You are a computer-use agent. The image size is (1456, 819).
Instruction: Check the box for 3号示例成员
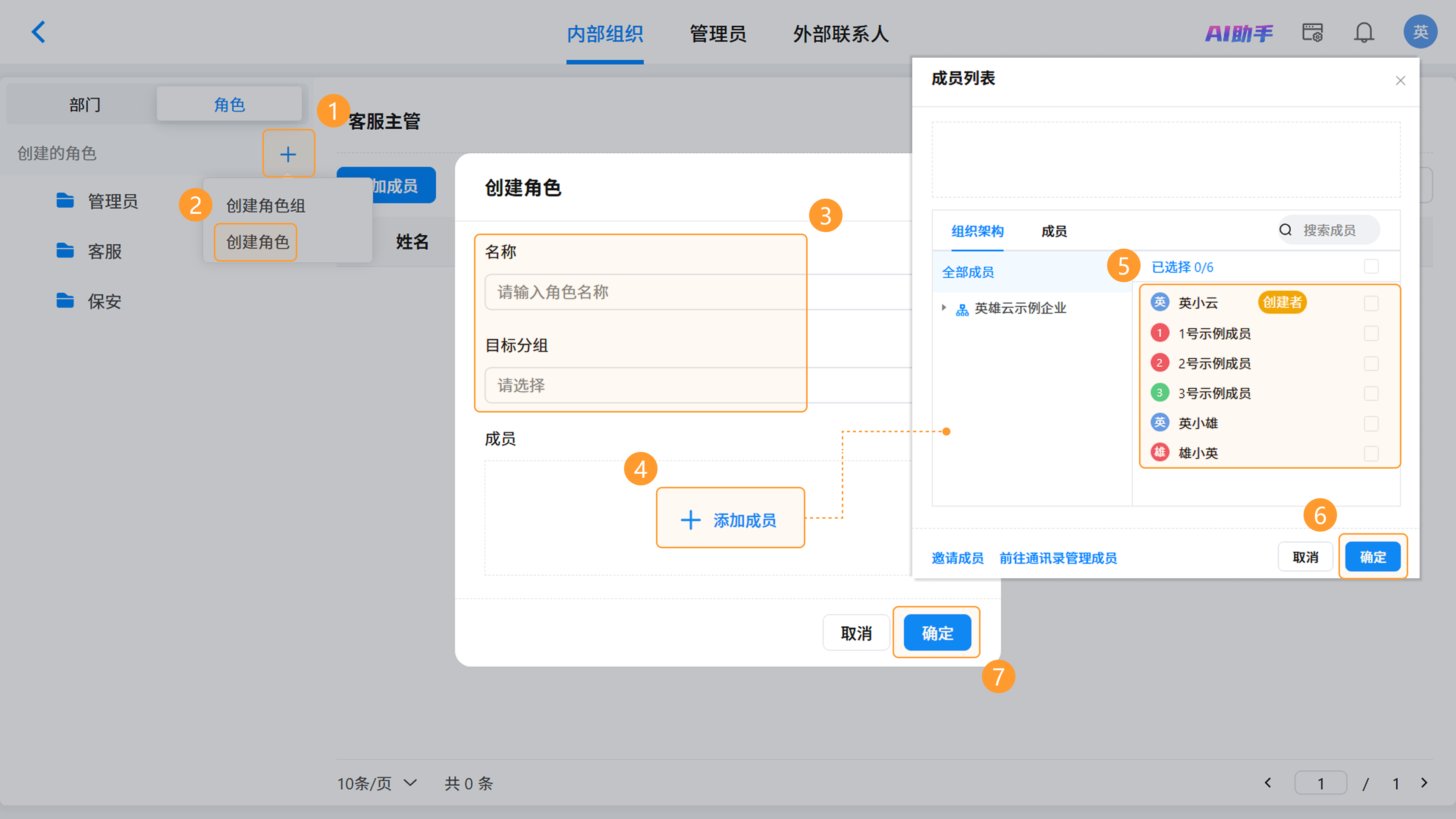tap(1371, 394)
